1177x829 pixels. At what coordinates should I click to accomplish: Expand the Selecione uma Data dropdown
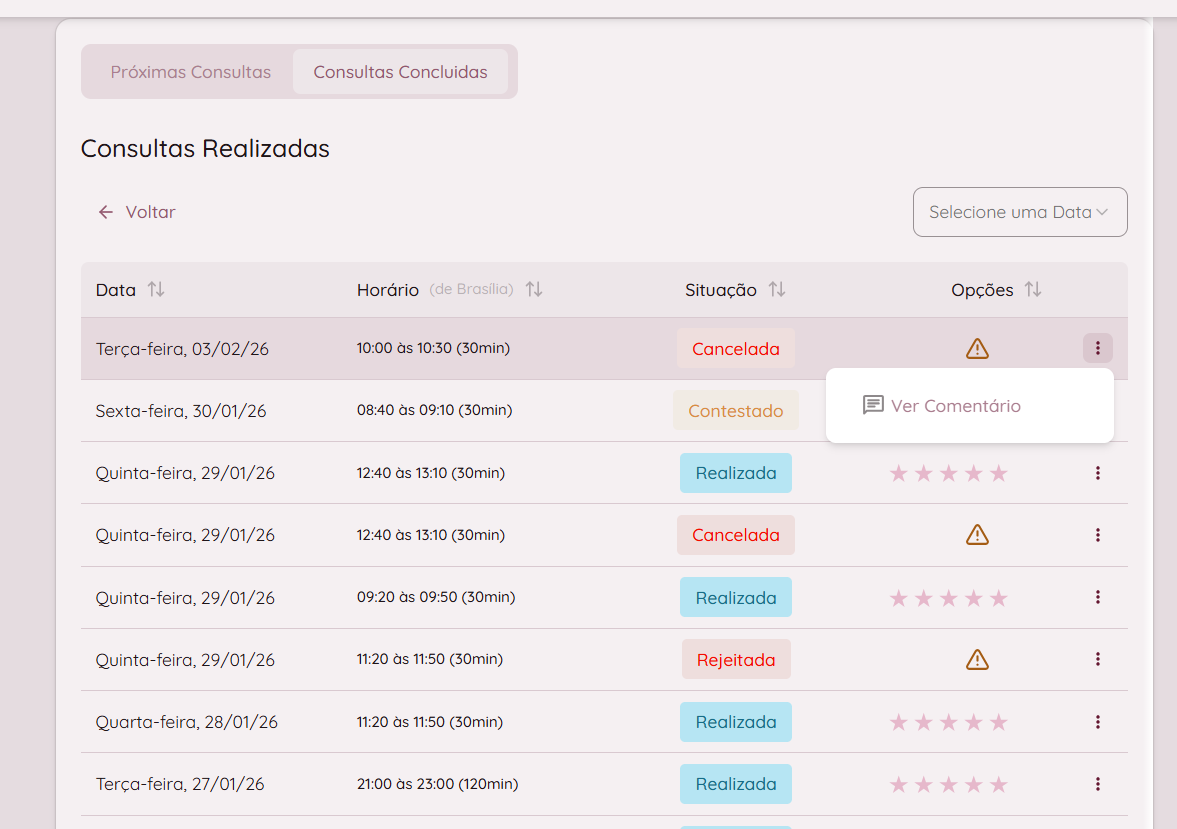(x=1019, y=212)
